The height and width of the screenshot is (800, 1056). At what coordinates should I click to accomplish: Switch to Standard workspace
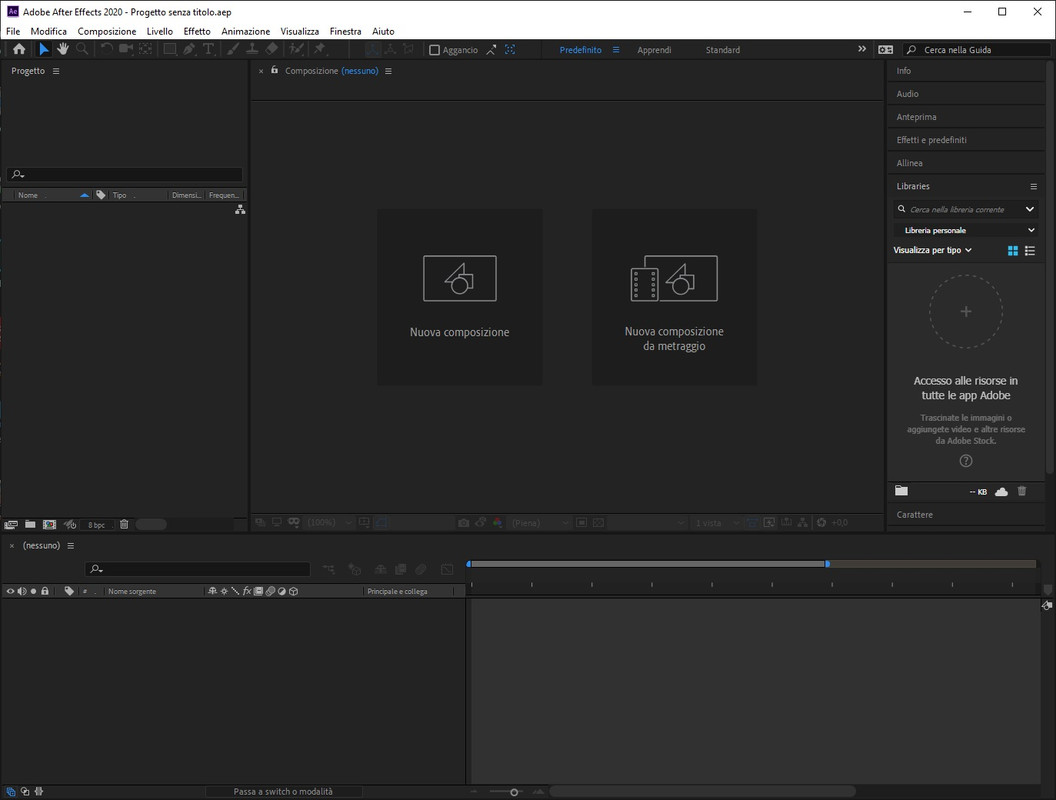723,50
